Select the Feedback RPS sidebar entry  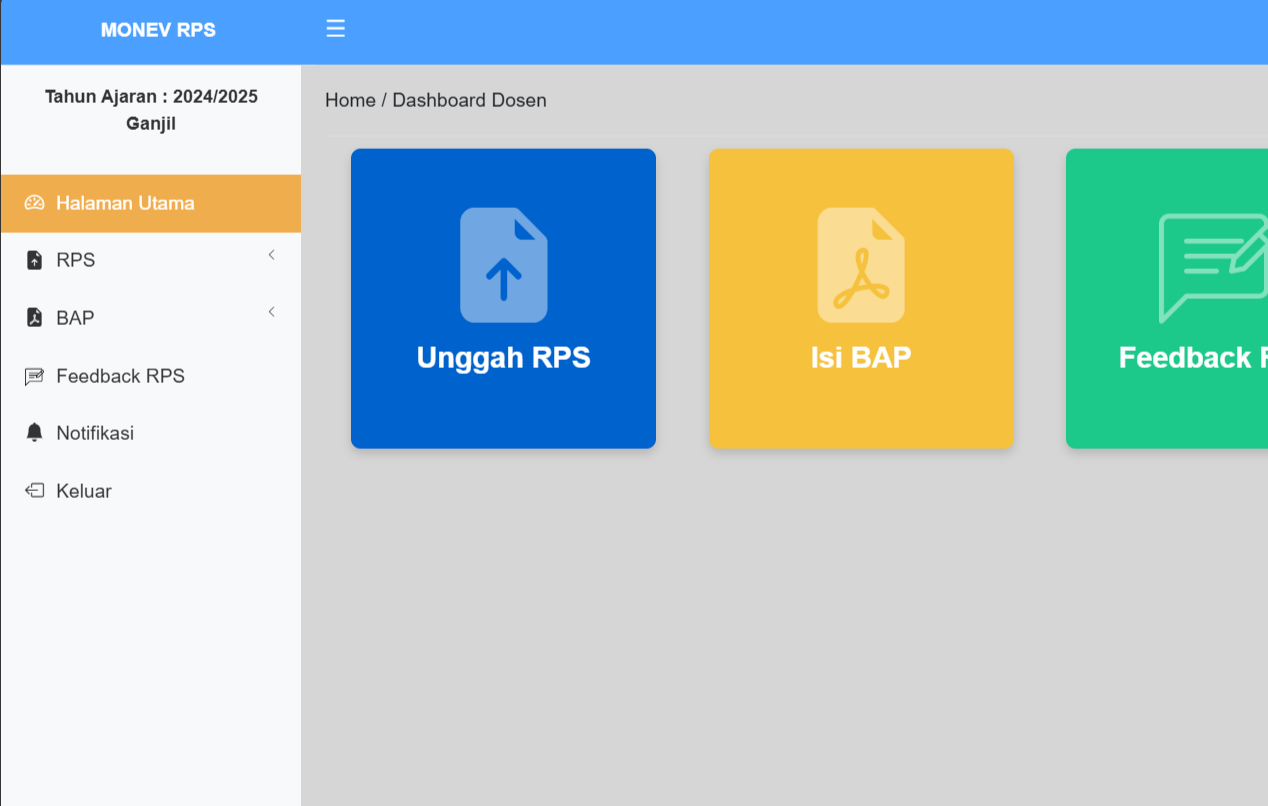coord(120,375)
